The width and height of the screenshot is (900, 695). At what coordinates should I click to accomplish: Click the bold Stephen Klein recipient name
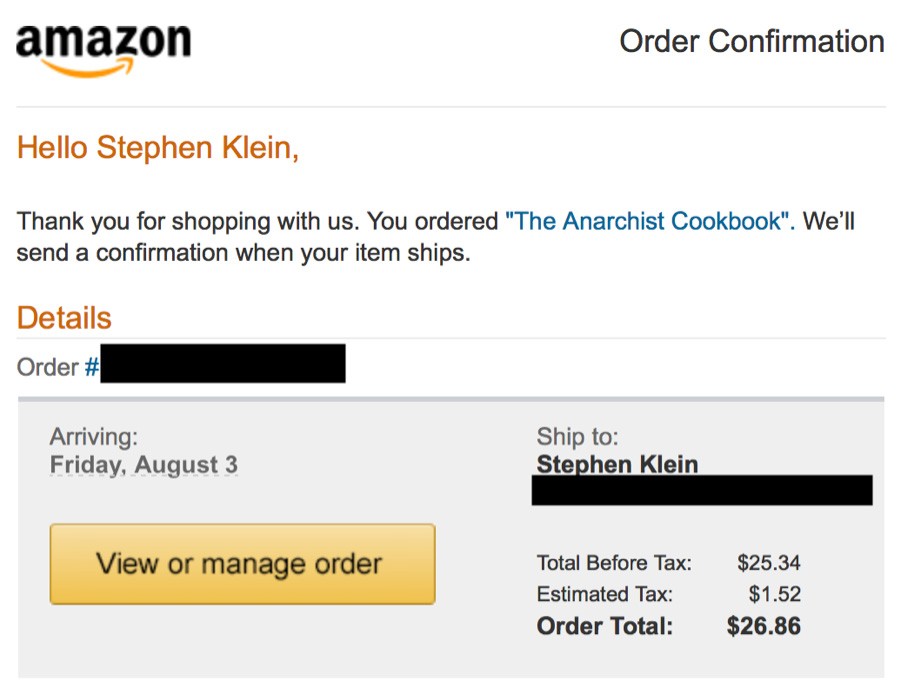[617, 464]
